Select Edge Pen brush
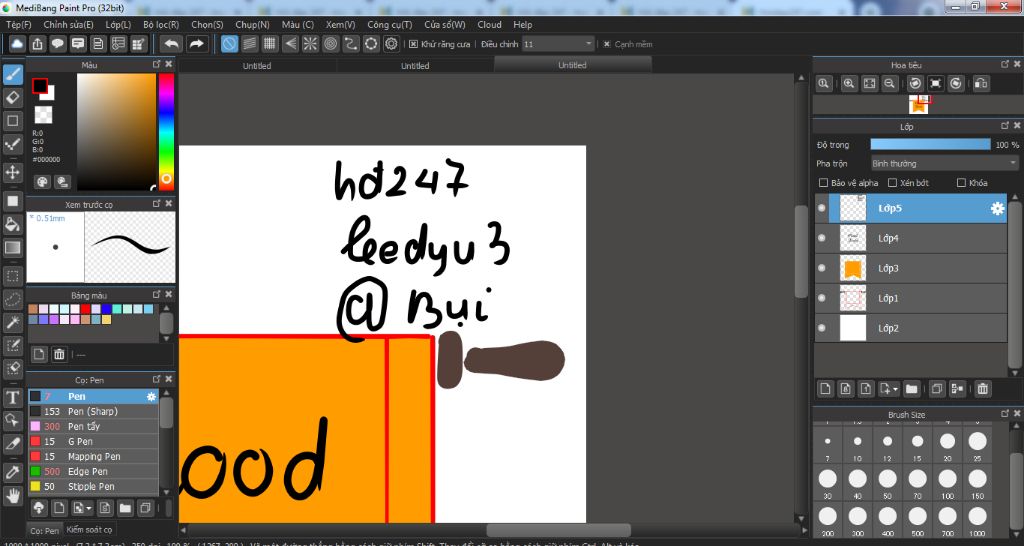The image size is (1024, 546). pos(93,472)
